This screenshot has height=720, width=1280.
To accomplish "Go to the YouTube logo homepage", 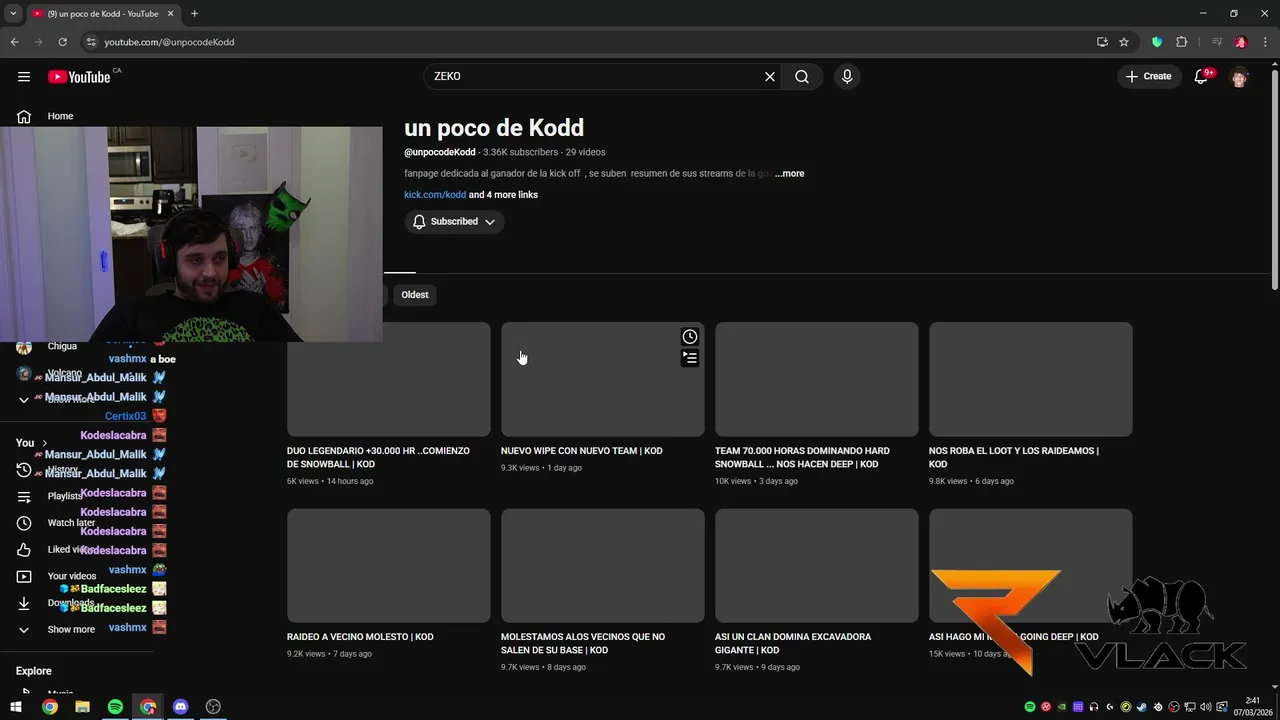I will [x=79, y=77].
